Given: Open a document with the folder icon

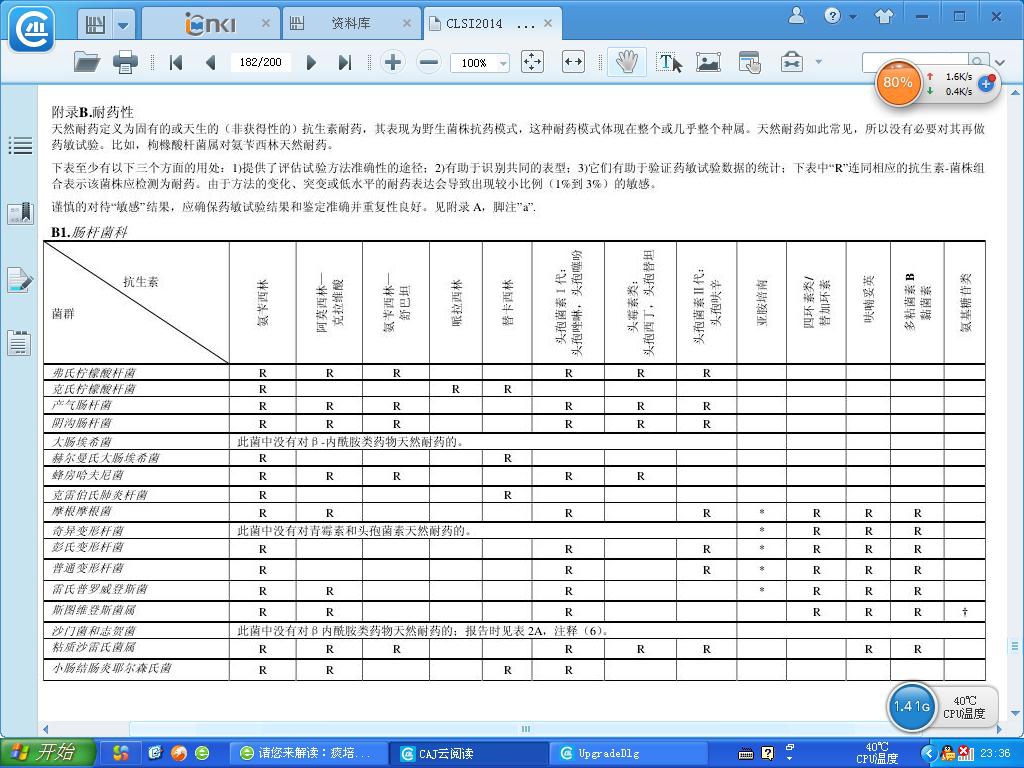Looking at the screenshot, I should 86,62.
